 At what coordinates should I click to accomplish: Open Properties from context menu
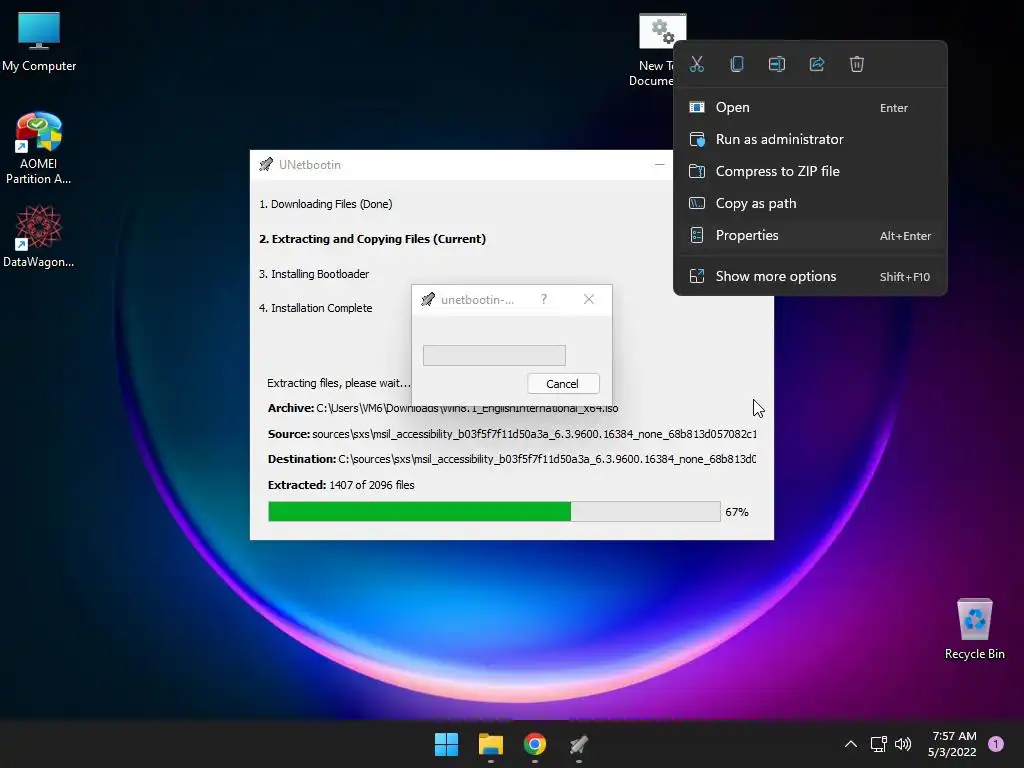pyautogui.click(x=810, y=235)
